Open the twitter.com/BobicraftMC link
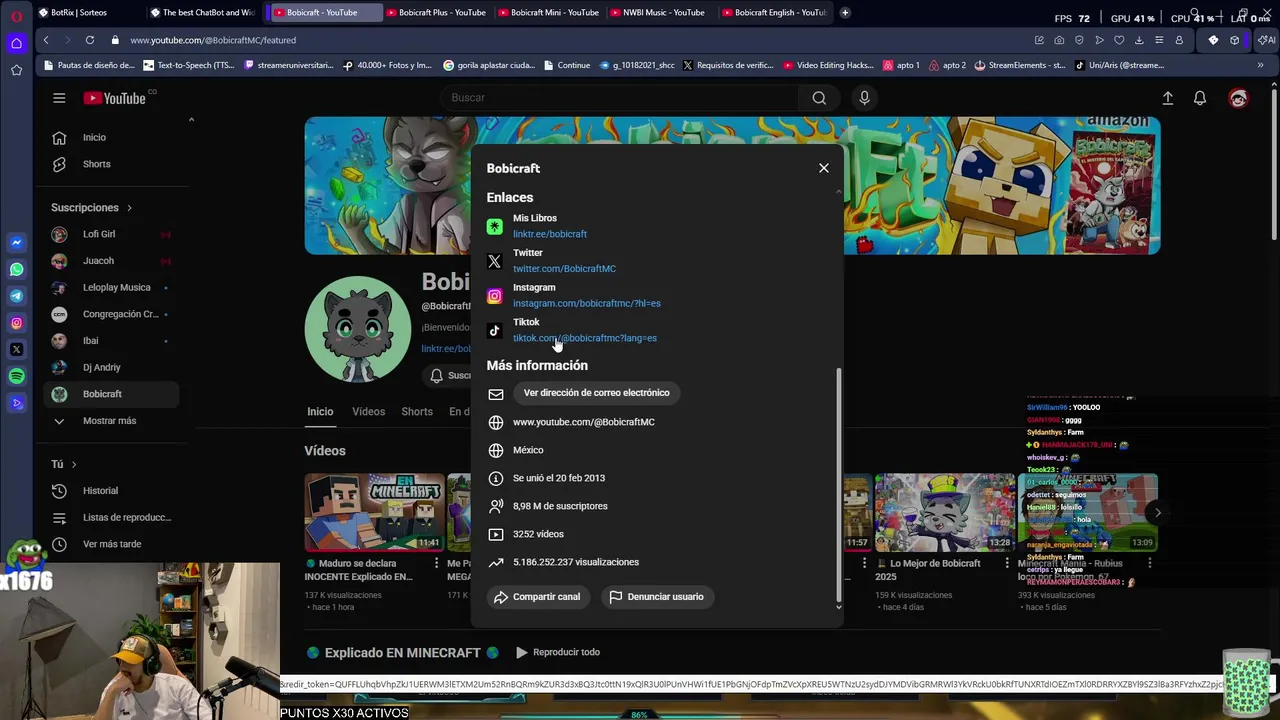 pos(564,269)
